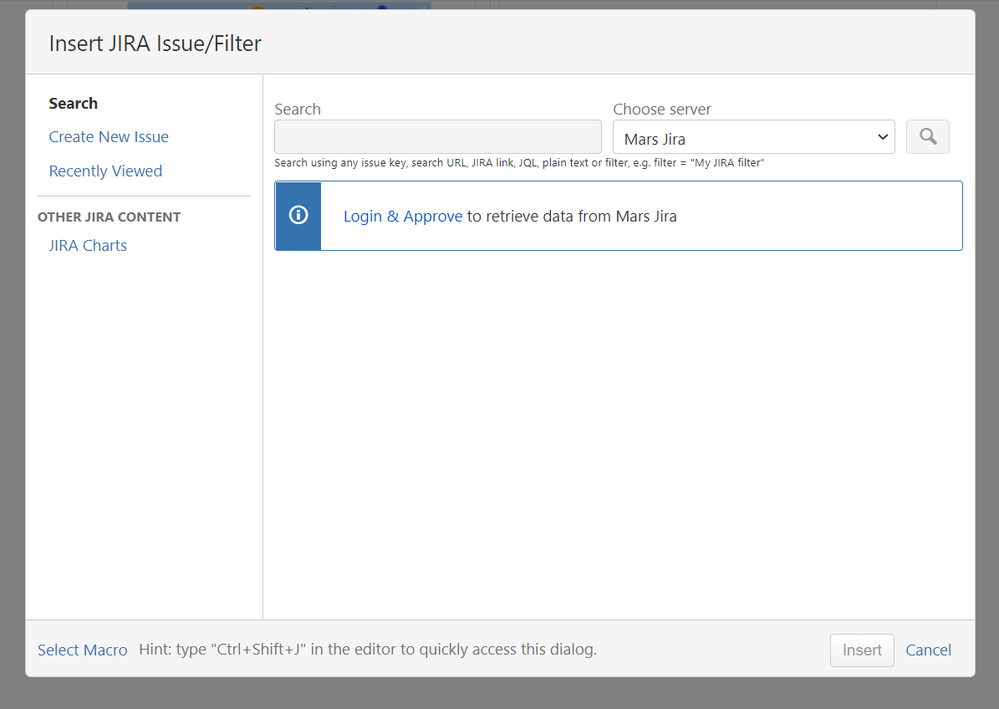Click the magnifying glass search button
The image size is (999, 709).
point(928,137)
